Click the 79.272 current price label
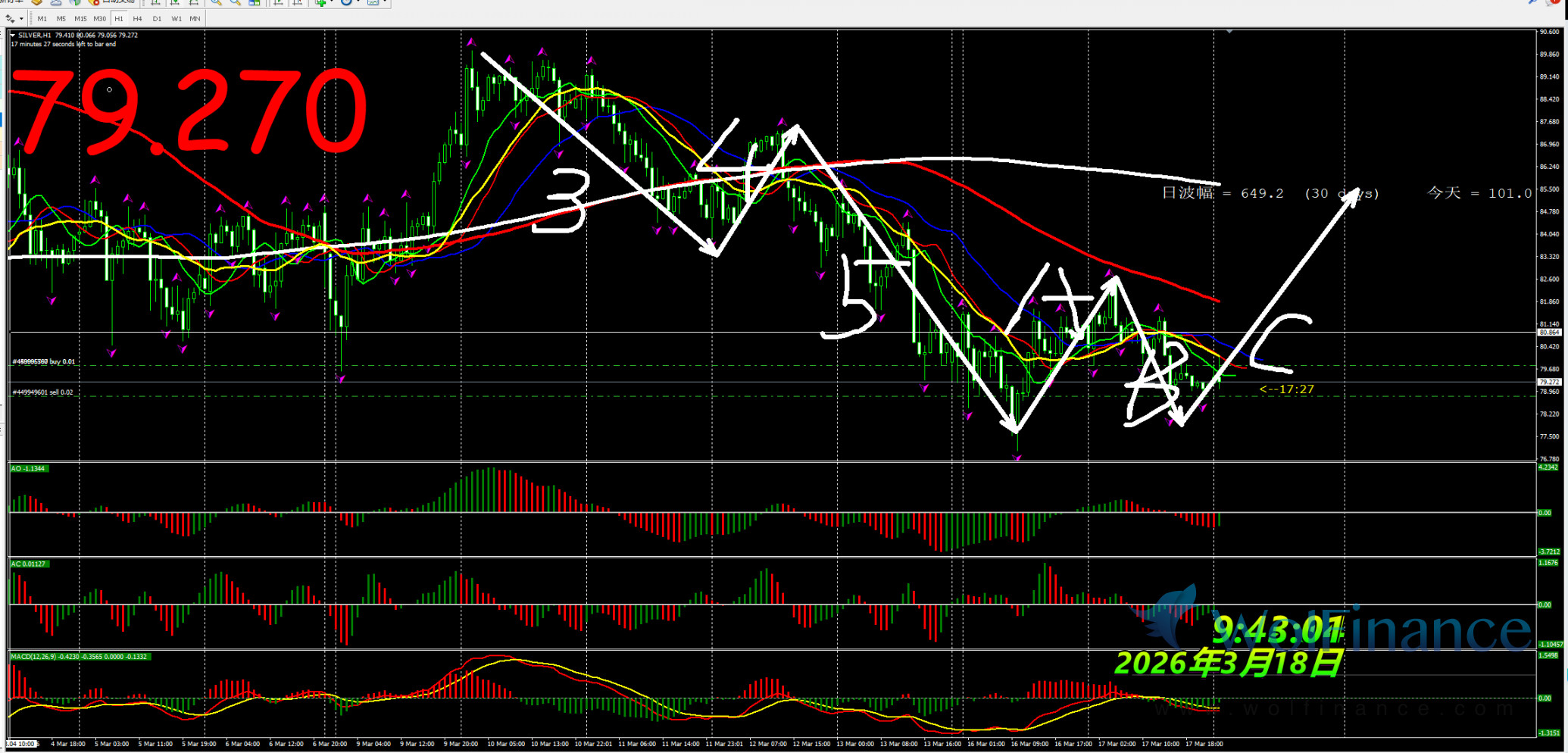 pos(1549,383)
